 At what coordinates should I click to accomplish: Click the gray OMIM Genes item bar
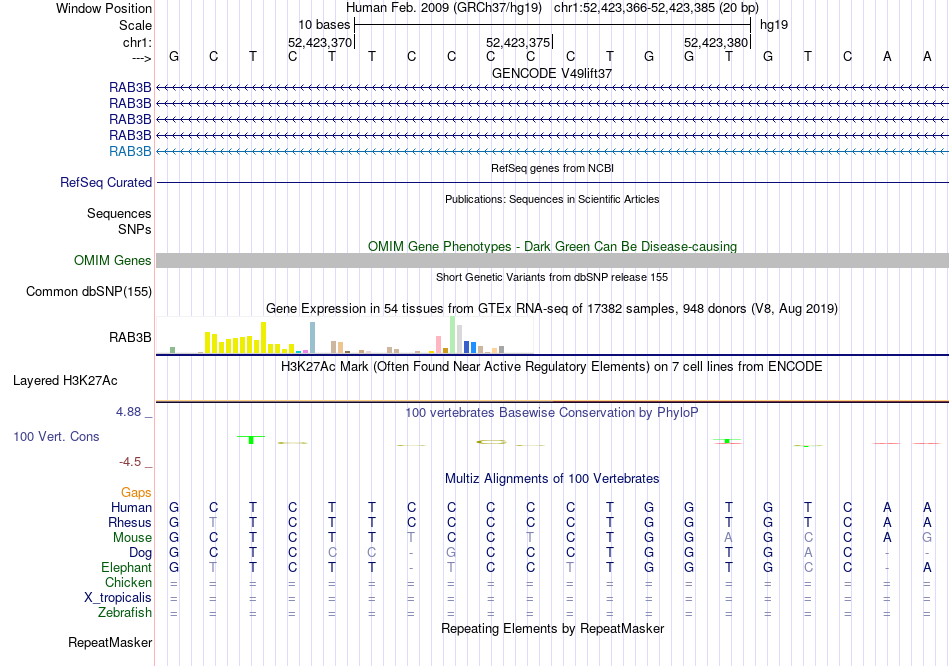pos(552,261)
